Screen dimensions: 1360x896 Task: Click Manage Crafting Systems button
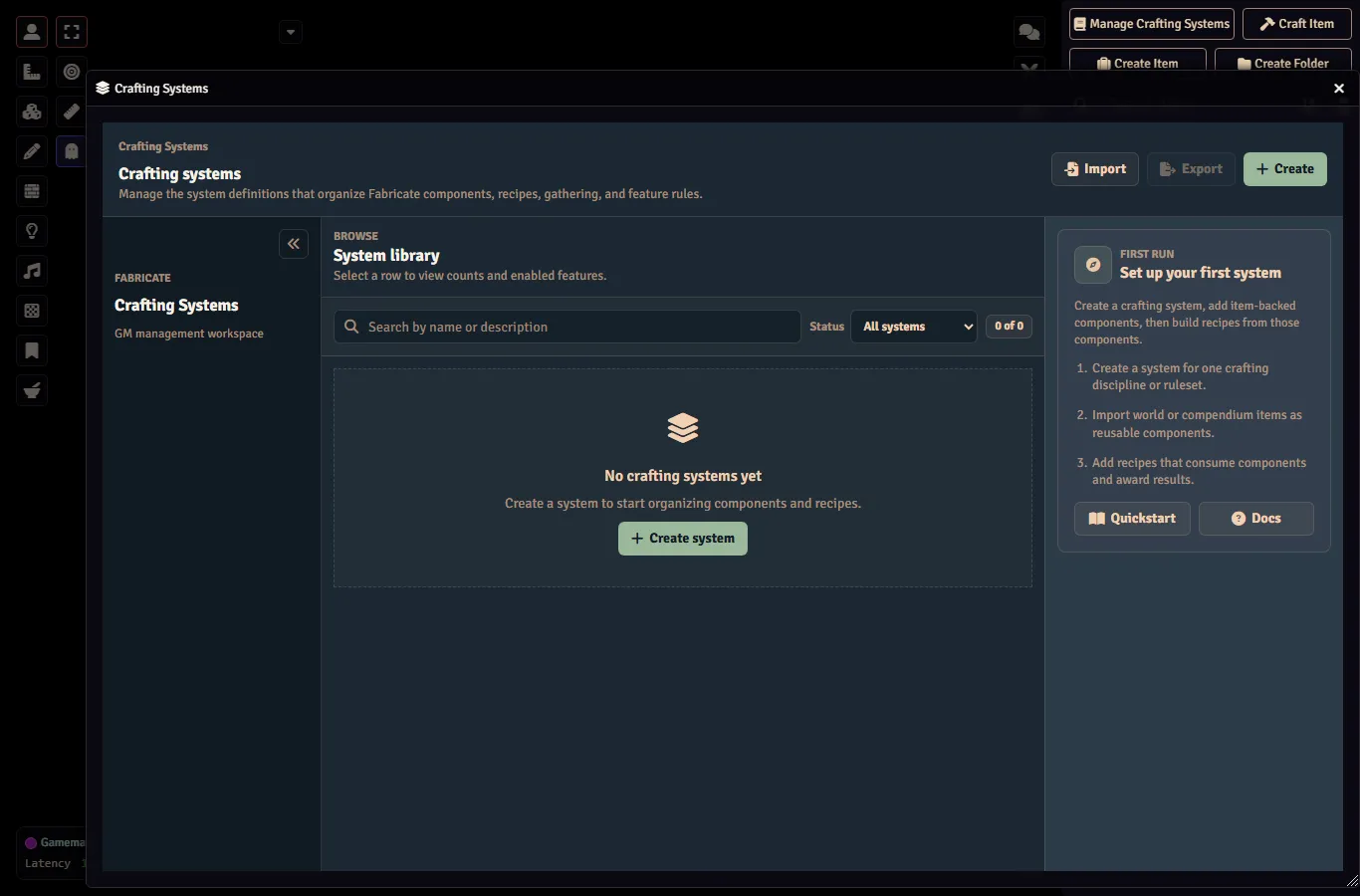tap(1152, 24)
